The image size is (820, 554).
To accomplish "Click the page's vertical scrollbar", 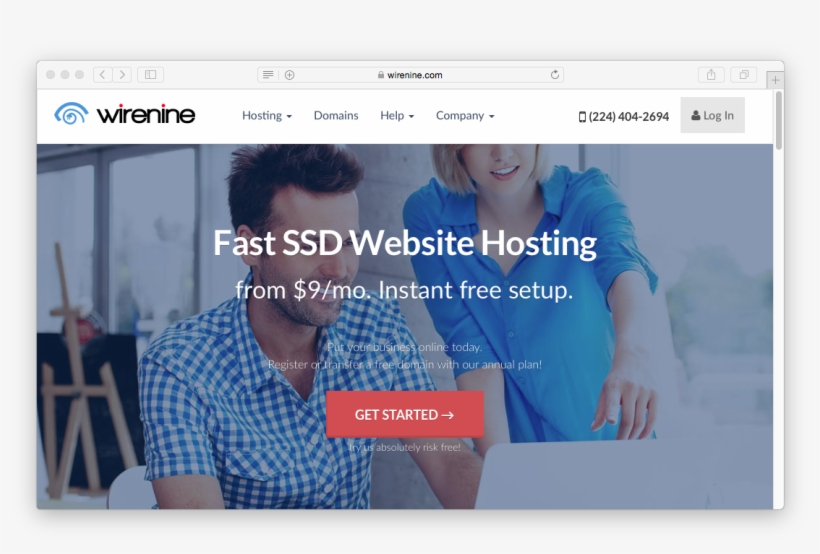I will (778, 121).
